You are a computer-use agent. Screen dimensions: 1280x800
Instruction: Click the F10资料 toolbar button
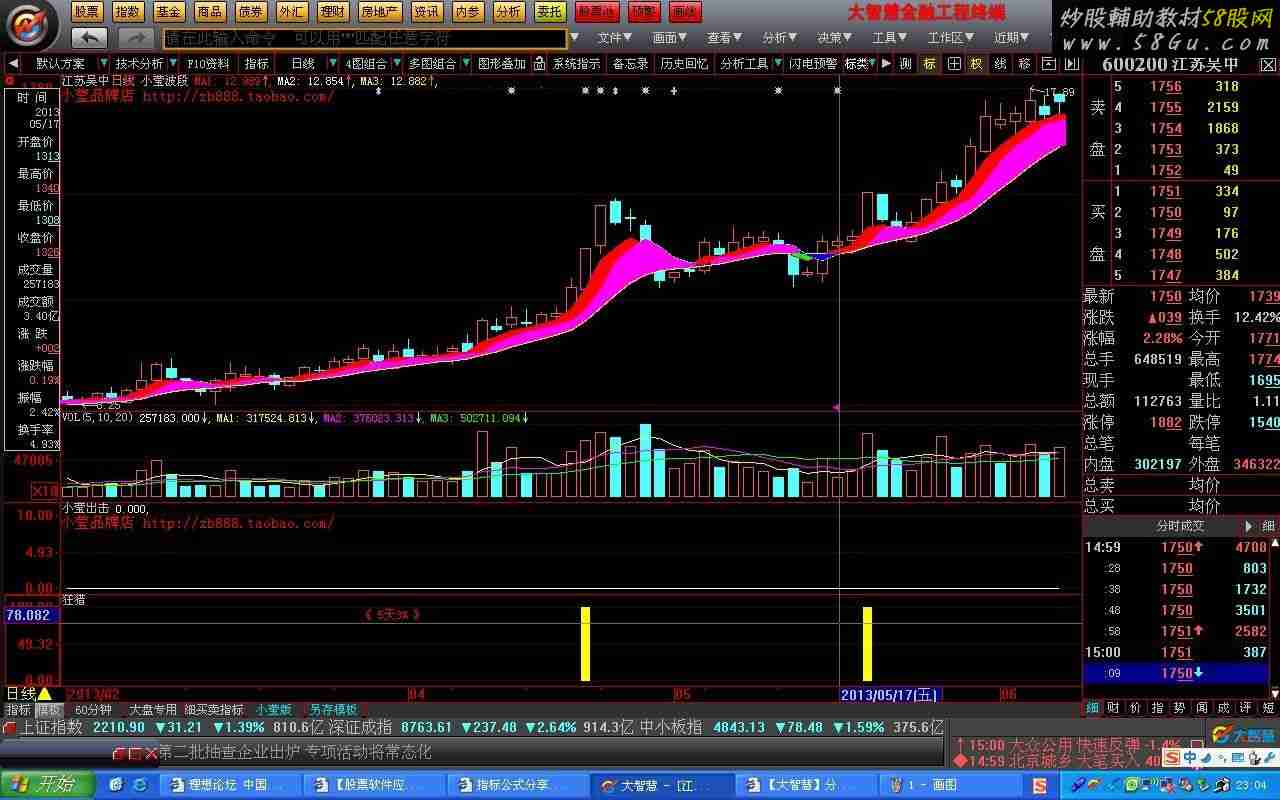click(x=208, y=63)
